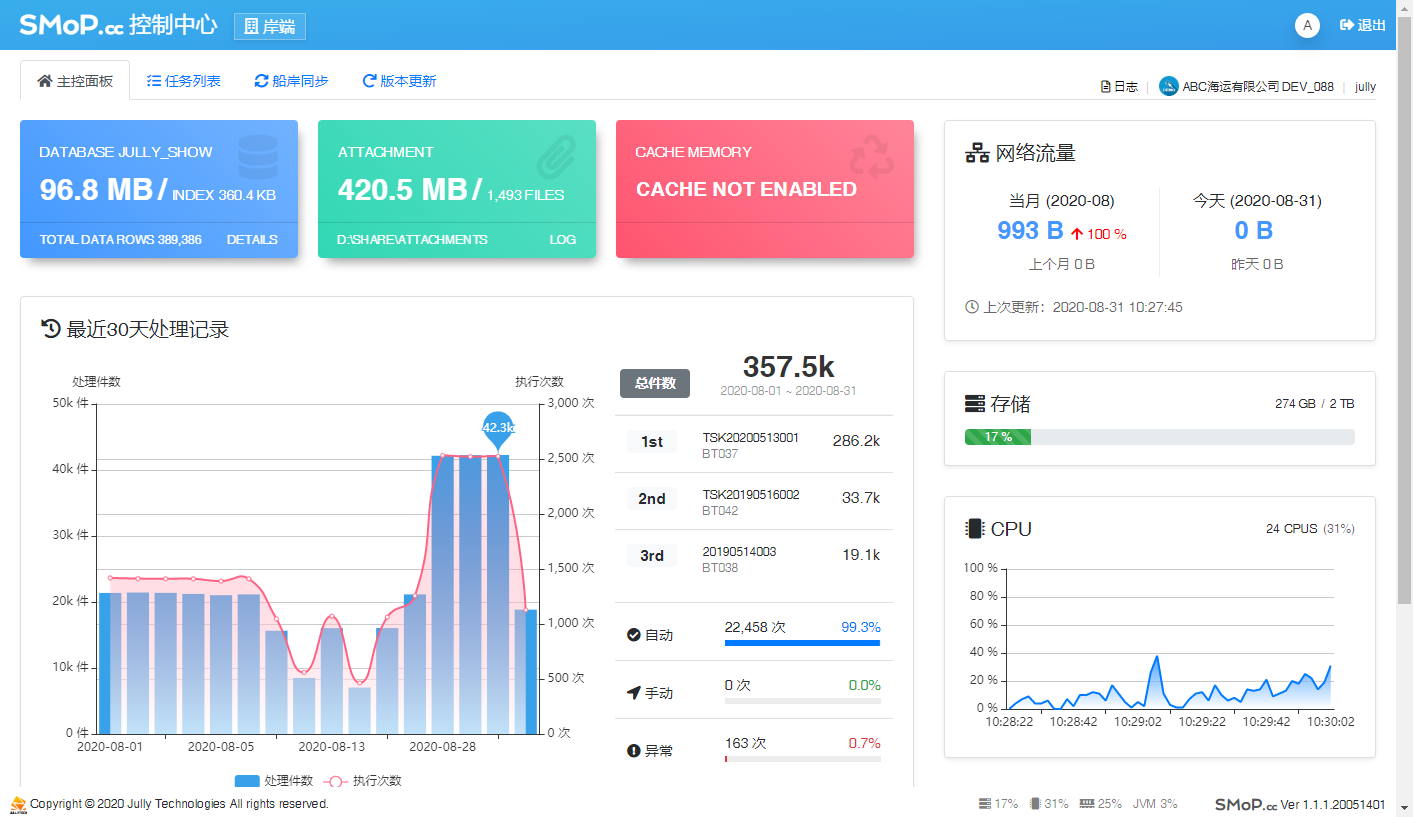Open the 版本更新 tab
Screen dimensions: 1413x817
(399, 81)
